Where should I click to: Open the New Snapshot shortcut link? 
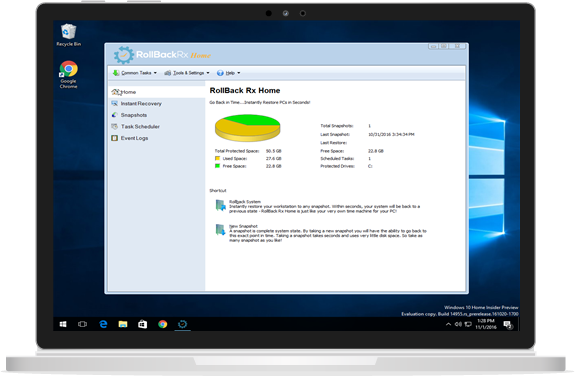point(243,226)
